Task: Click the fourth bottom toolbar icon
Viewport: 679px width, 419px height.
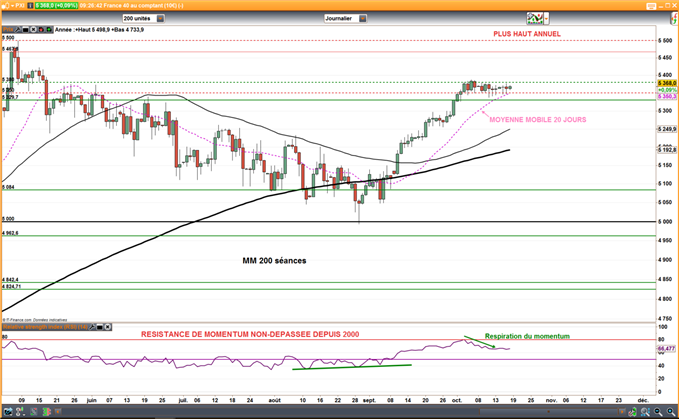Action: pos(47,411)
